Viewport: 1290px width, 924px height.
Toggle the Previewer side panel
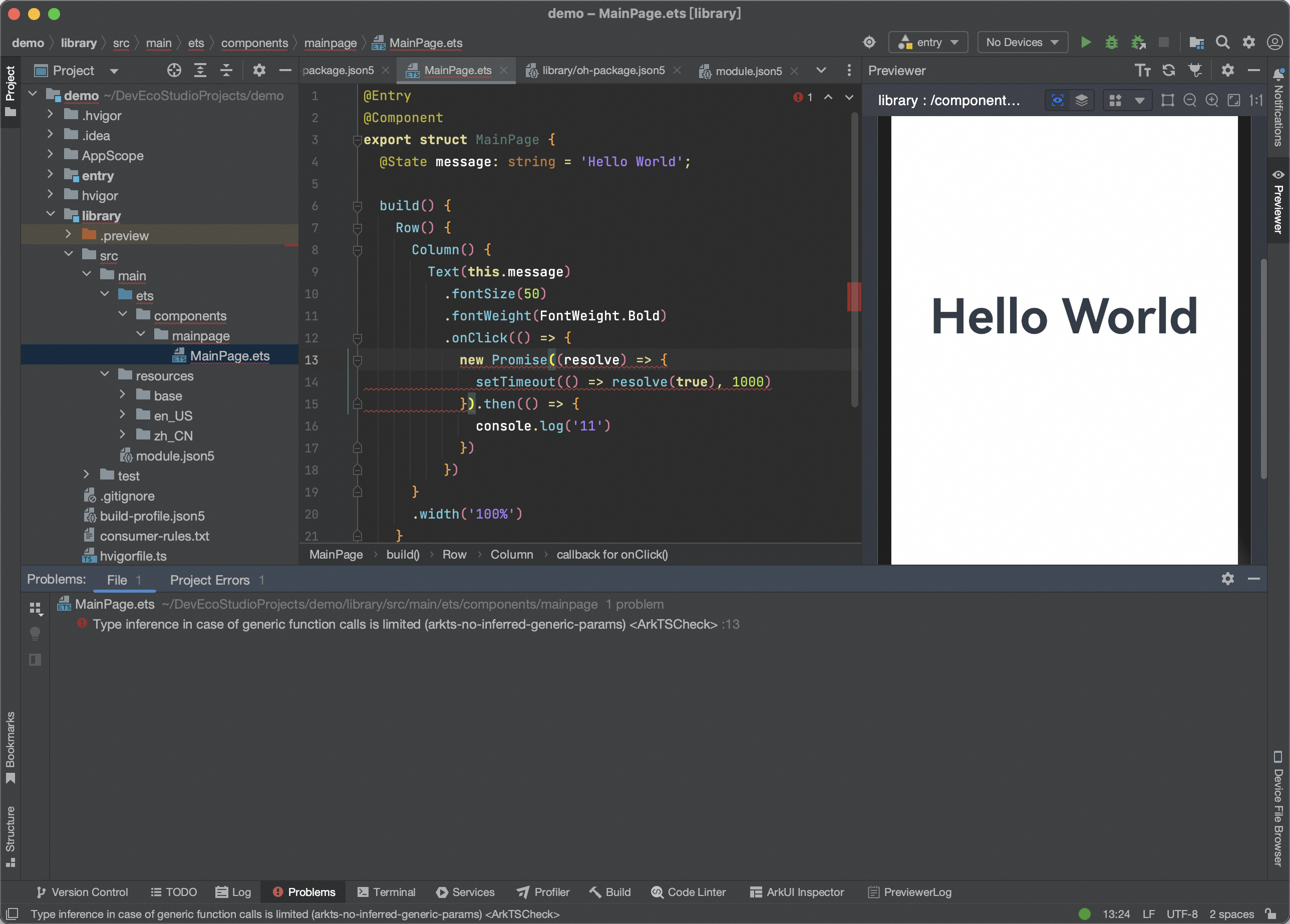tap(1277, 201)
